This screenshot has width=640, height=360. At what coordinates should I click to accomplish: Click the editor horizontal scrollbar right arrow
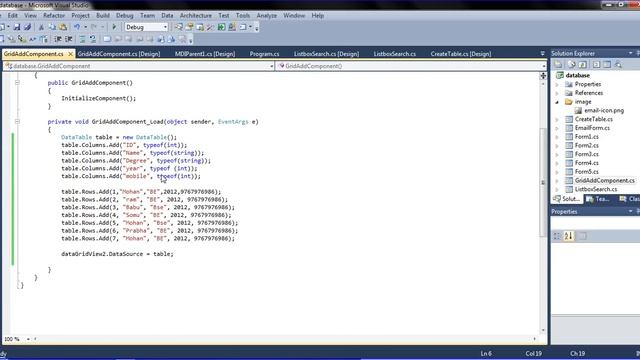tap(534, 339)
